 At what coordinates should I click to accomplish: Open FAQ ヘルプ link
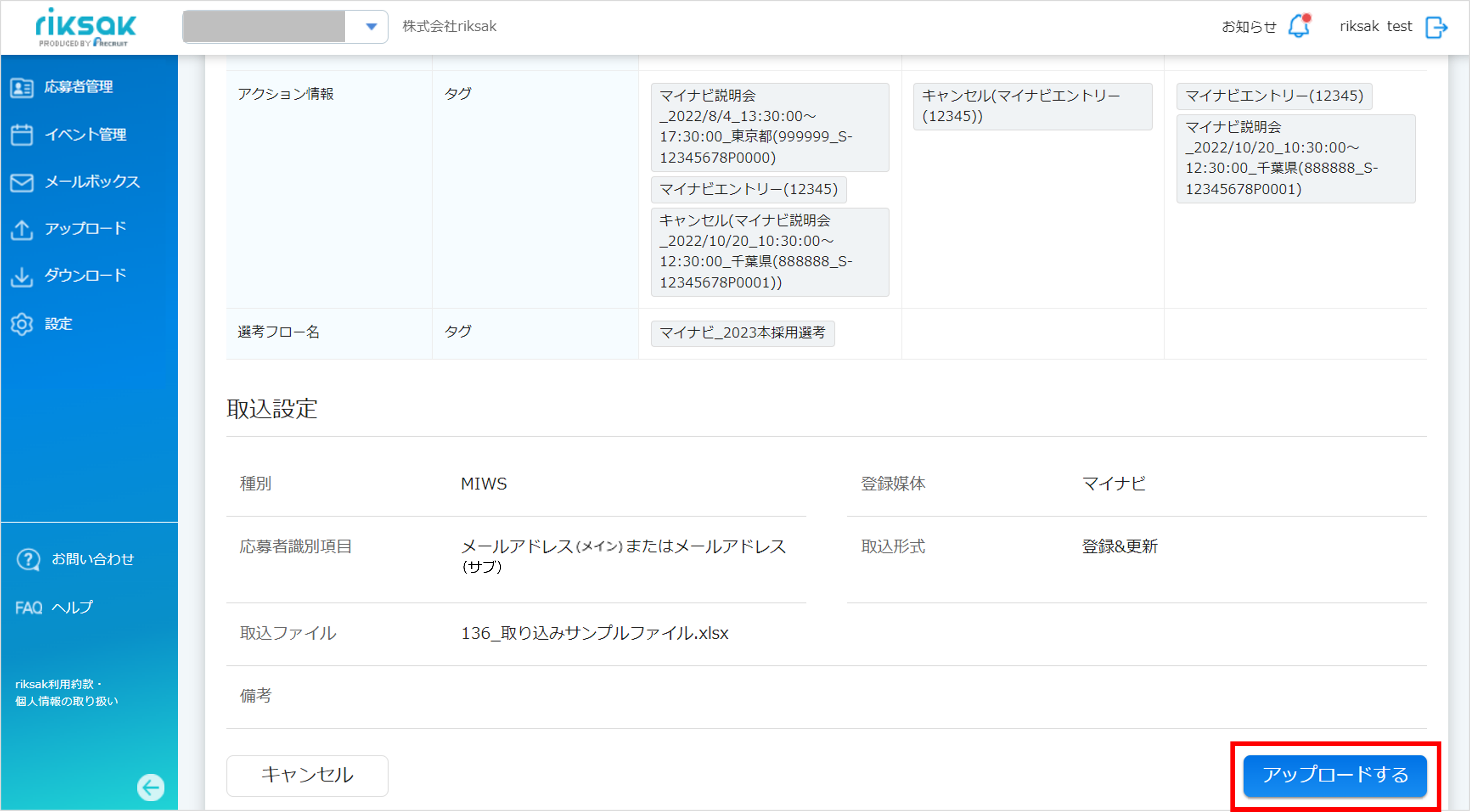pos(54,608)
